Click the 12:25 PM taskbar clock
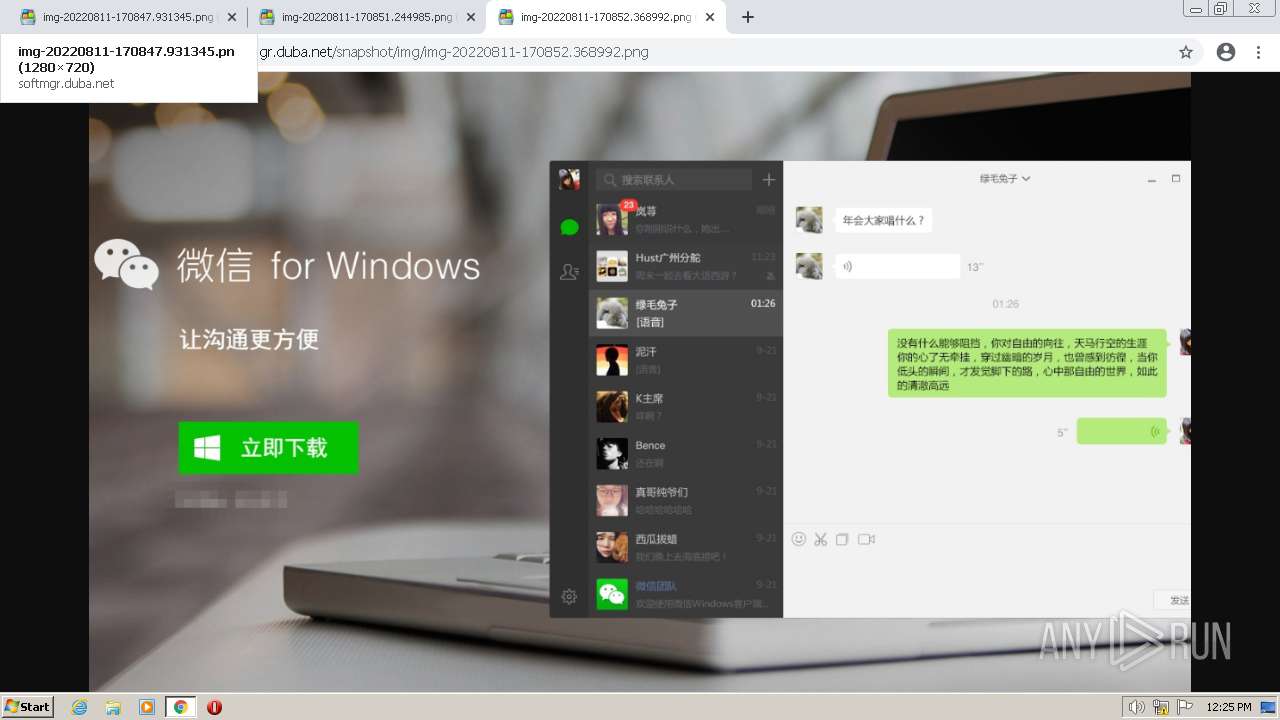Screen dimensions: 1280x720 pyautogui.click(x=1228, y=707)
